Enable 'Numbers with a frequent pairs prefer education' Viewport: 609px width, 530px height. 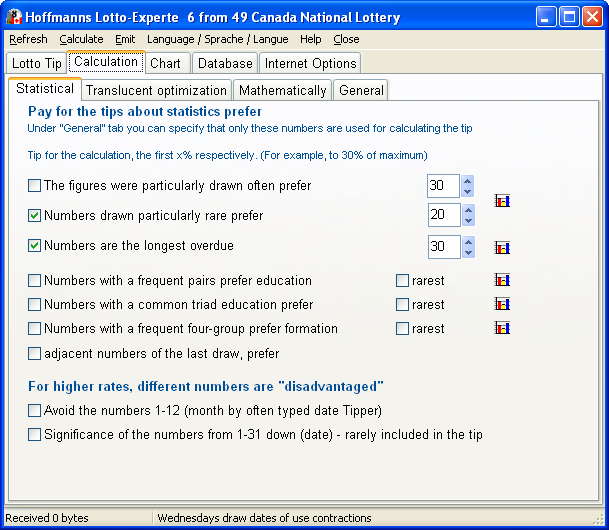click(x=34, y=280)
